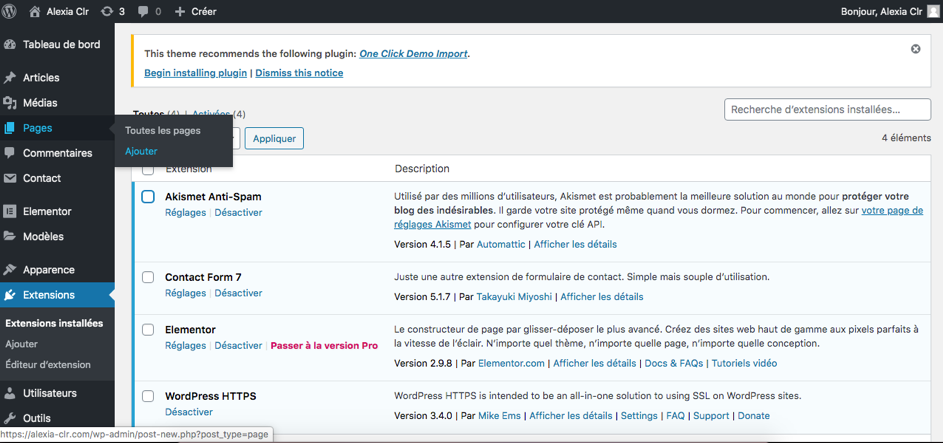Dismiss the plugin notice with the X icon
Image resolution: width=943 pixels, height=443 pixels.
pos(915,49)
